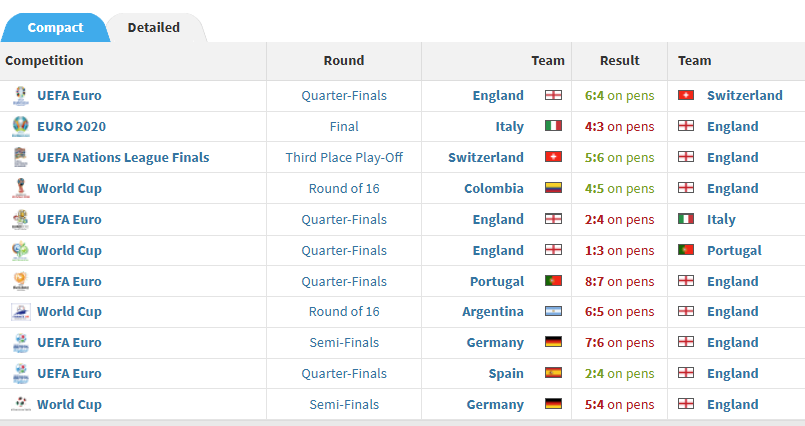805x426 pixels.
Task: Click the Argentina team name link
Action: [x=493, y=312]
